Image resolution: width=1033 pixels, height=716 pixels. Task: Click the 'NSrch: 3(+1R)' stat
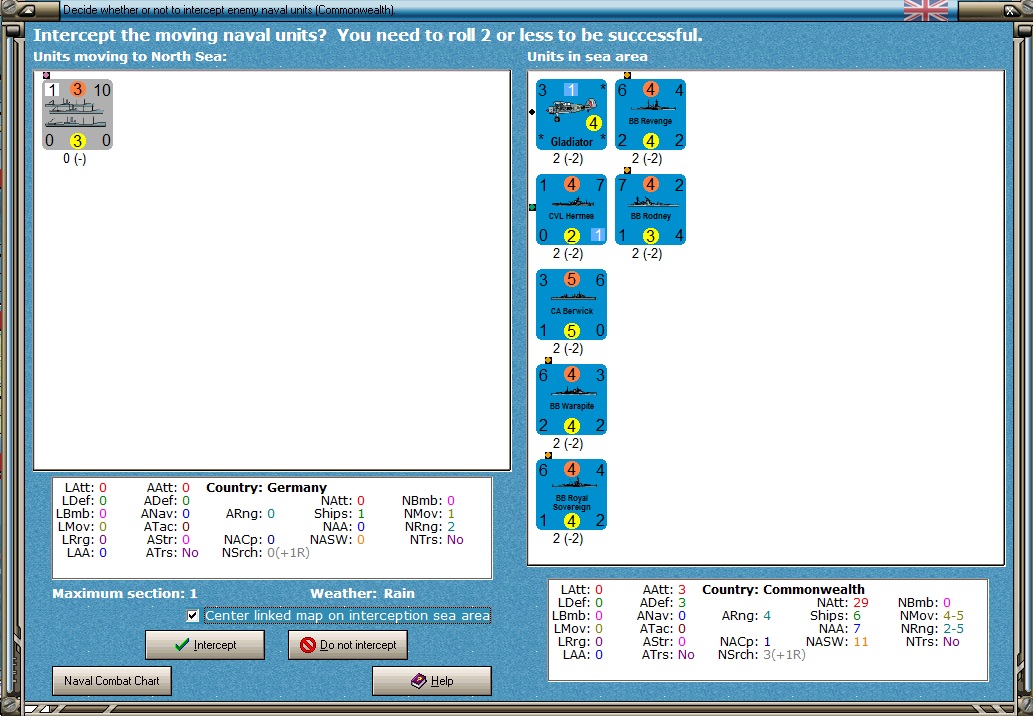(762, 655)
